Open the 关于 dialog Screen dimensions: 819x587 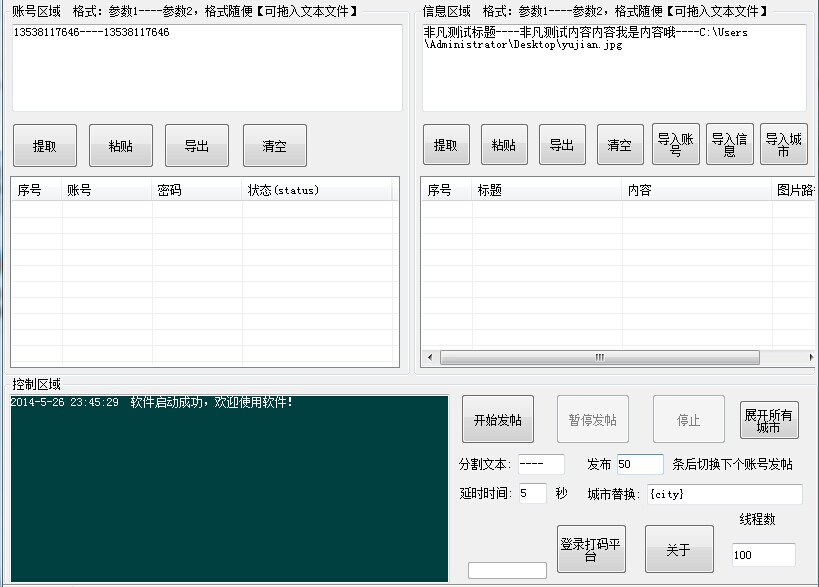tap(678, 548)
